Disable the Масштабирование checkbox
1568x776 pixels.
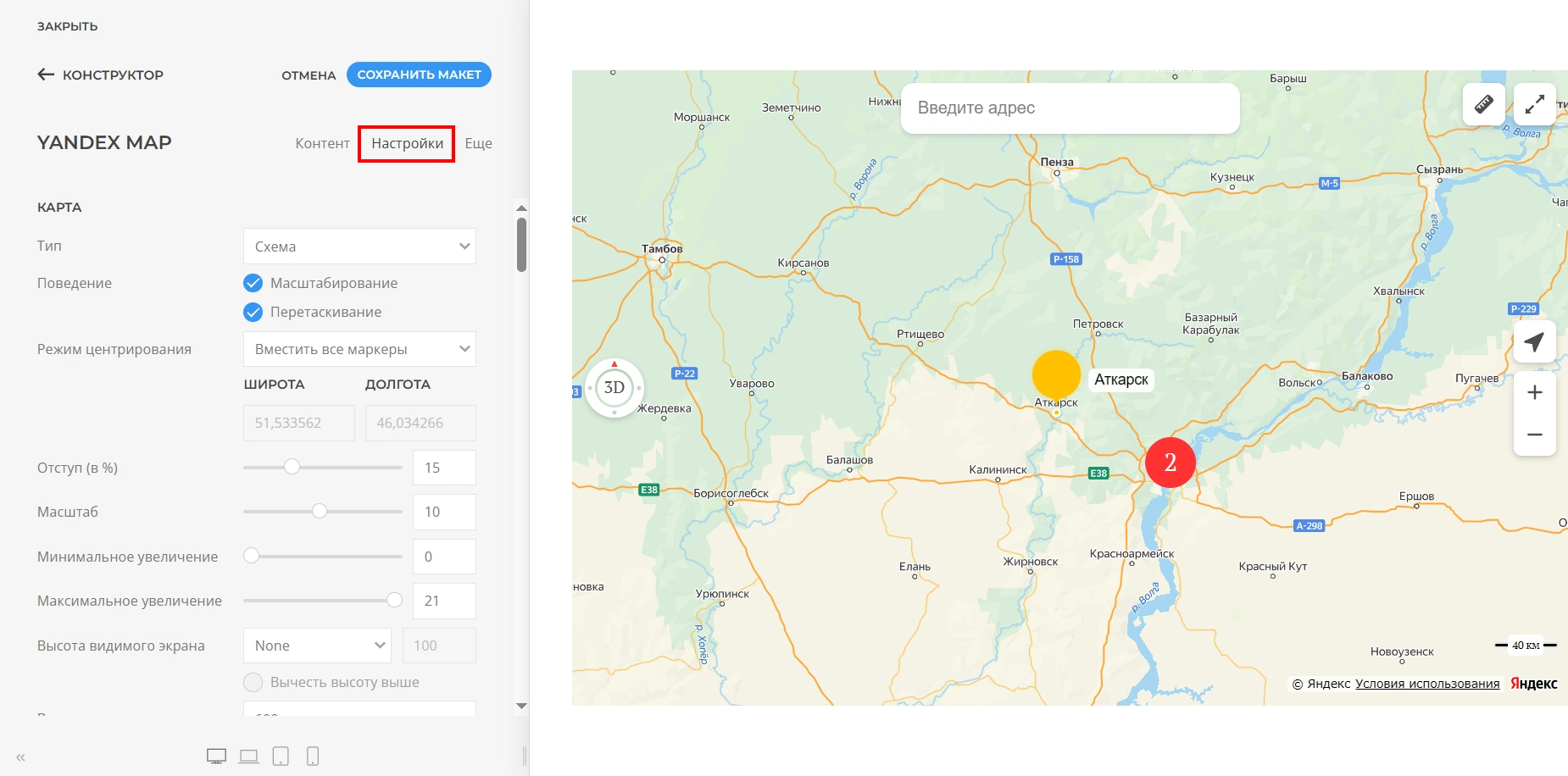point(253,283)
